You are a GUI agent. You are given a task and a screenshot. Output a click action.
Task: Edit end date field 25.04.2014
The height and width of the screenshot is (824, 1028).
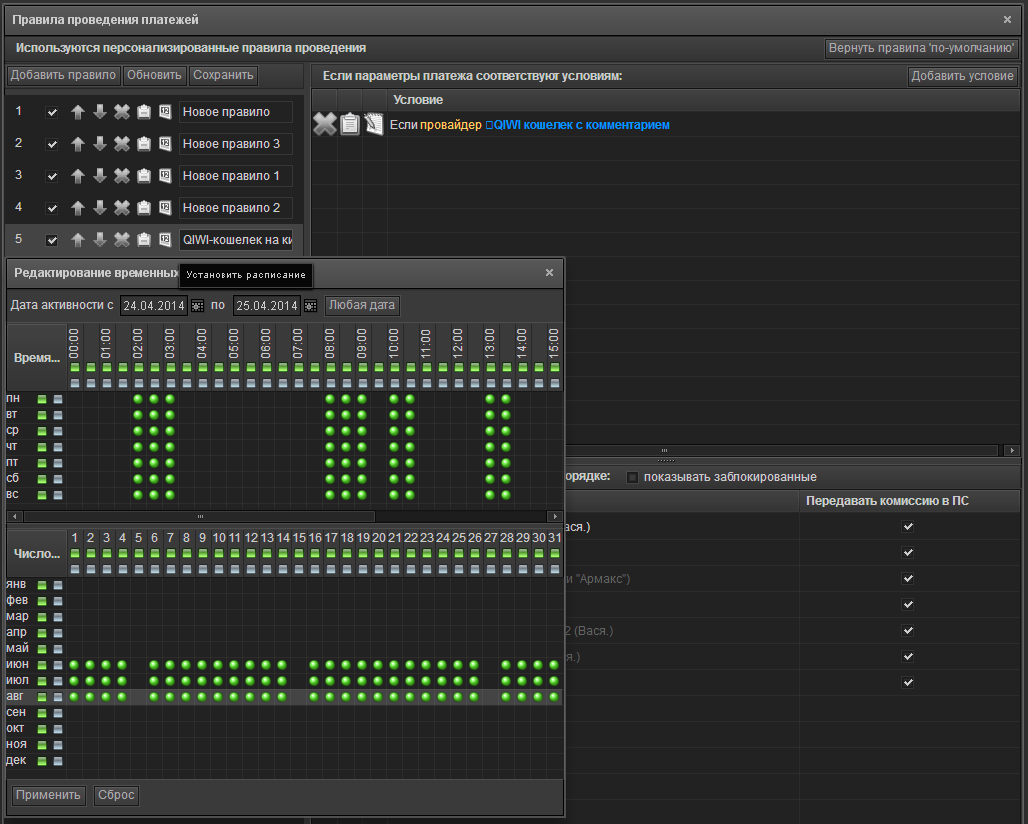[267, 306]
